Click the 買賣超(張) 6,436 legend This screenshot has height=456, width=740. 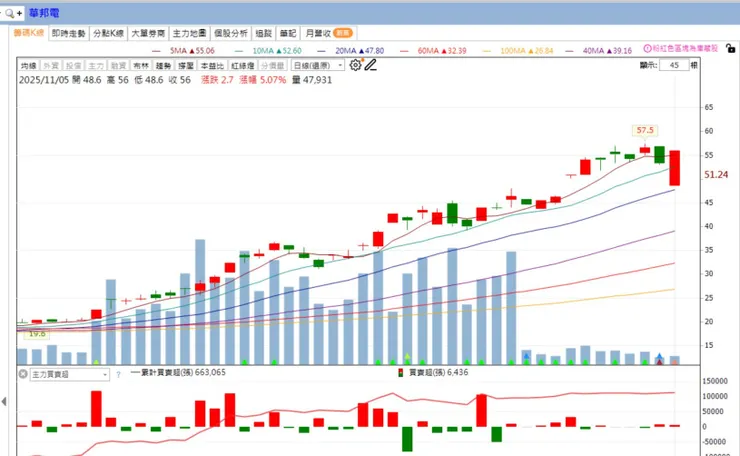click(x=438, y=372)
